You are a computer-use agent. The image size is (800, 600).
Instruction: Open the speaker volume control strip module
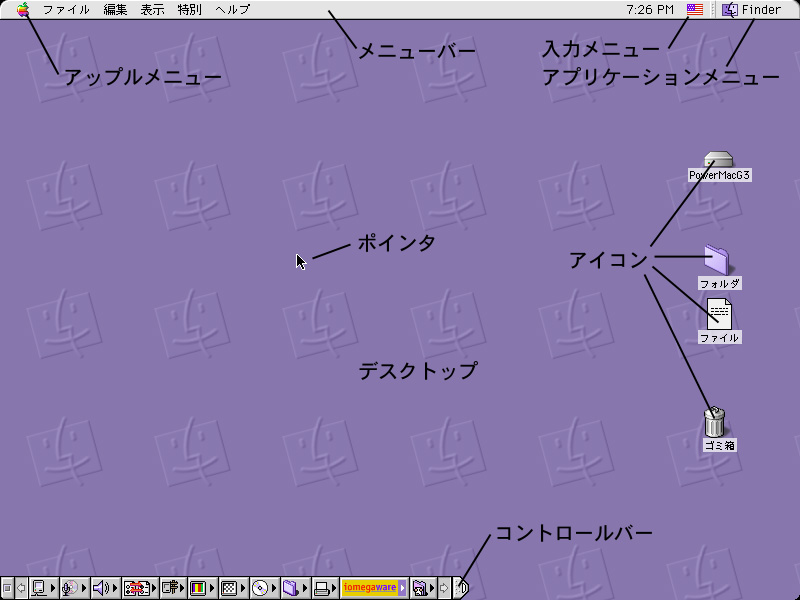(x=101, y=588)
